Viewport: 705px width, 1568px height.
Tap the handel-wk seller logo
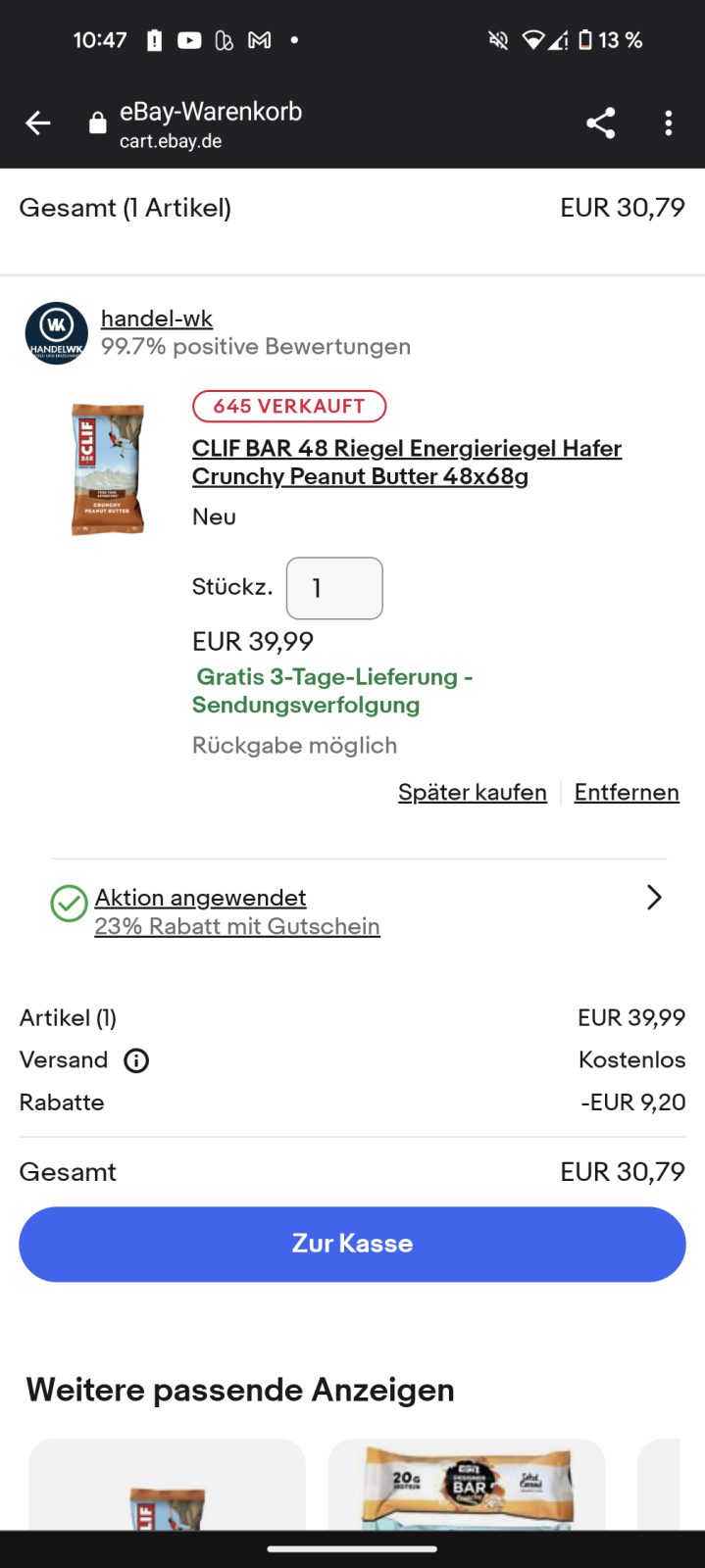coord(56,333)
